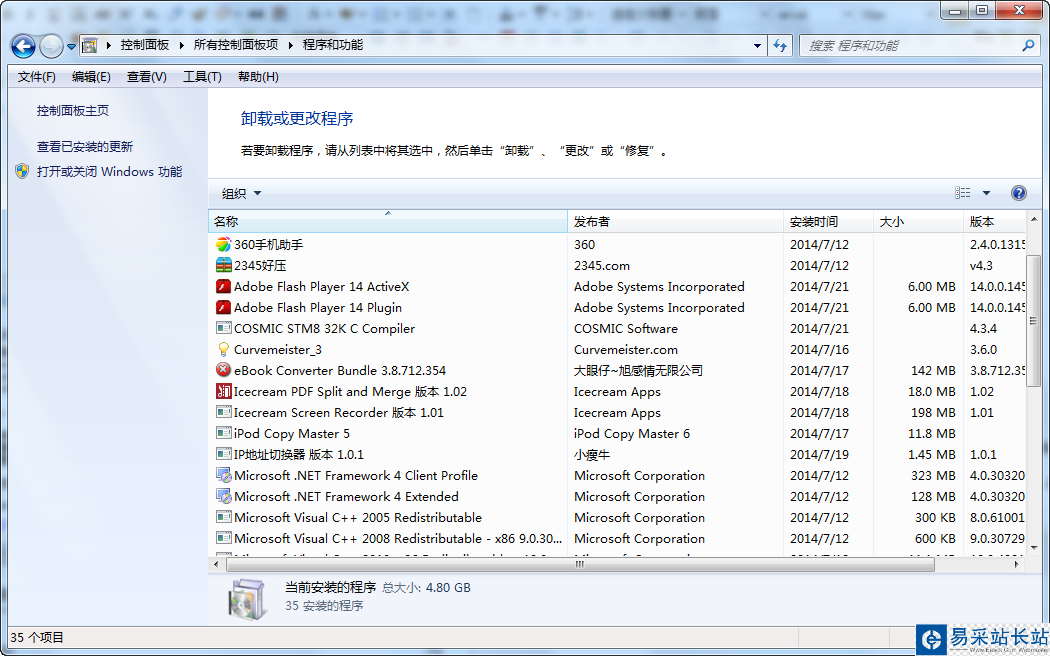Select the 198 MB size cell
Viewport: 1050px width, 656px height.
[x=933, y=413]
